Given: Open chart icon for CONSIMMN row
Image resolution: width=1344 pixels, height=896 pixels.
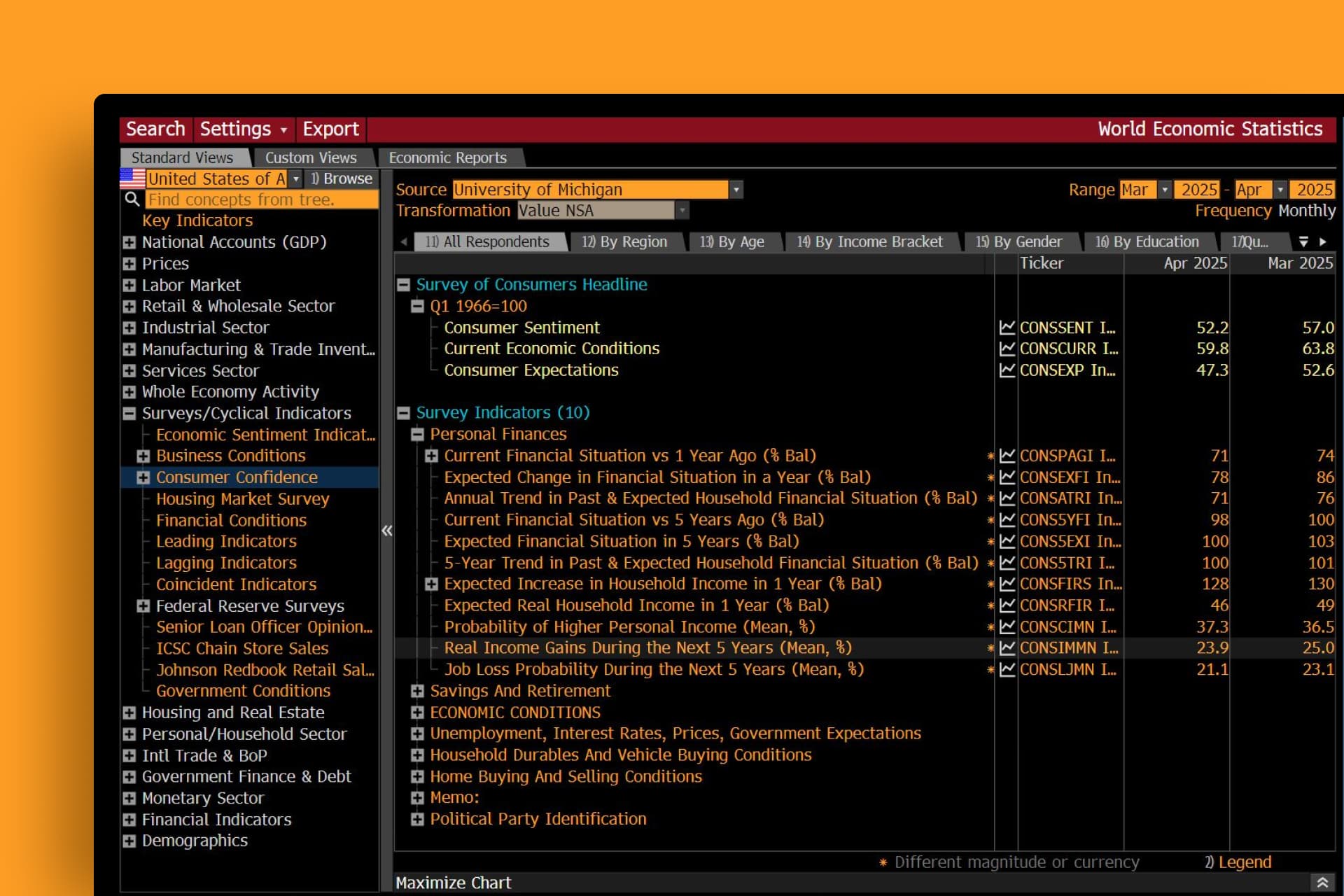Looking at the screenshot, I should (1007, 648).
